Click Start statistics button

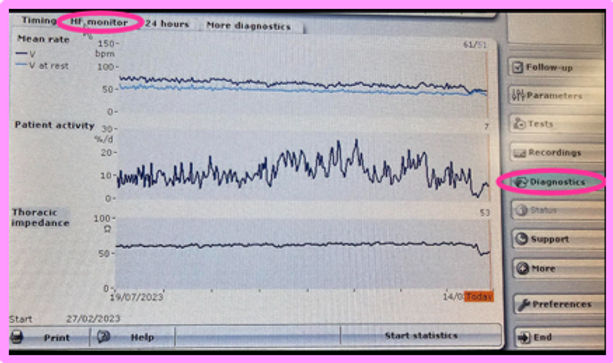(x=421, y=336)
